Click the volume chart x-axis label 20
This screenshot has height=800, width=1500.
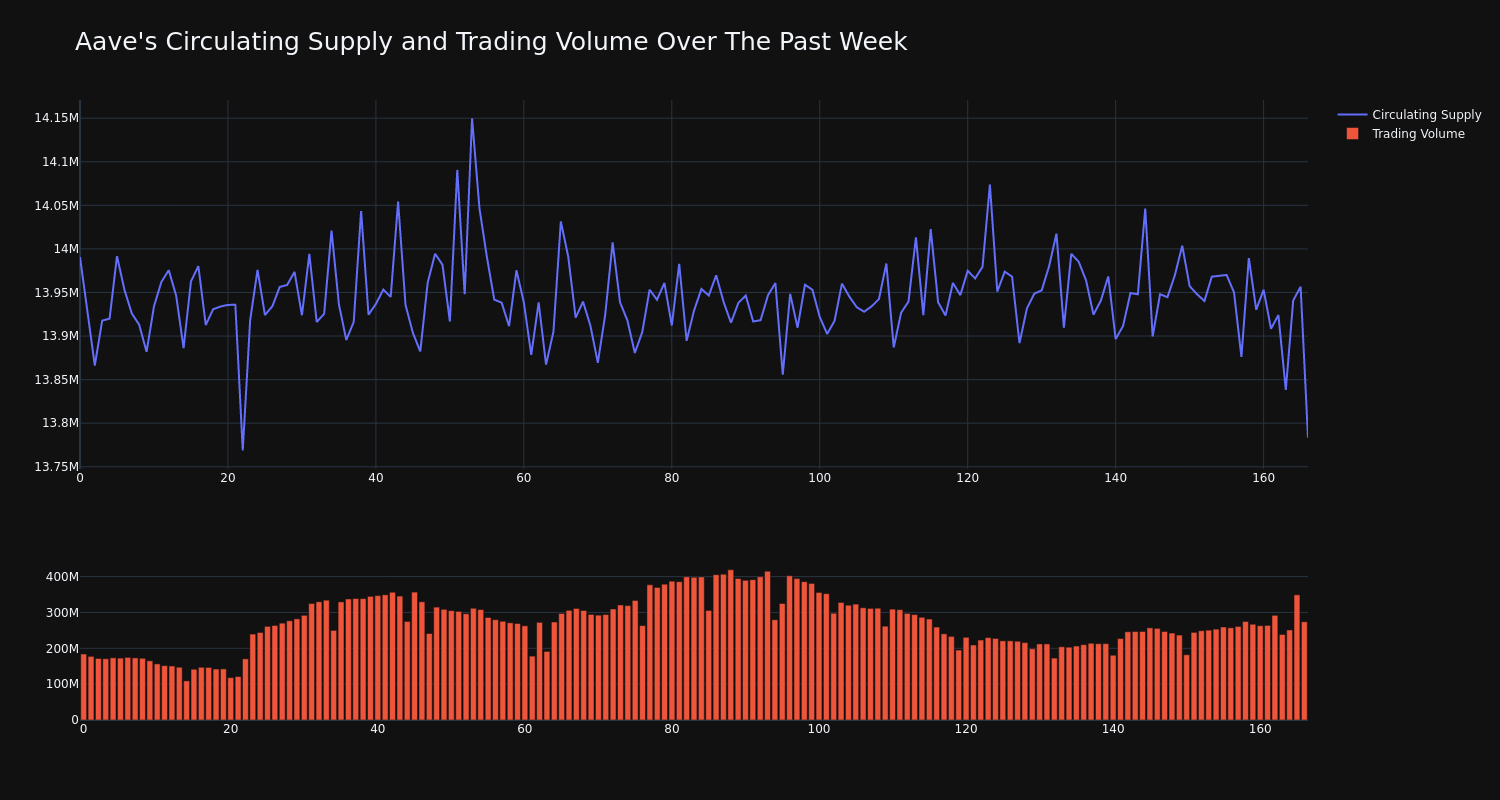coord(230,729)
